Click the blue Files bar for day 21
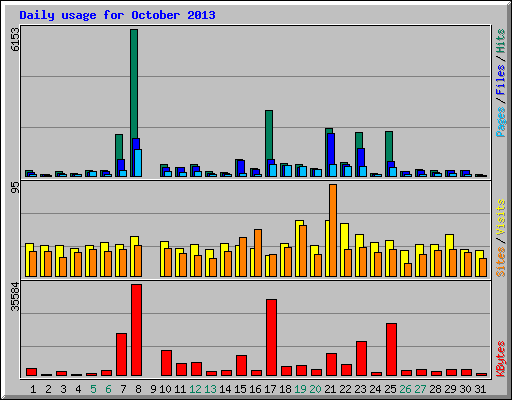This screenshot has width=512, height=400. 331,149
